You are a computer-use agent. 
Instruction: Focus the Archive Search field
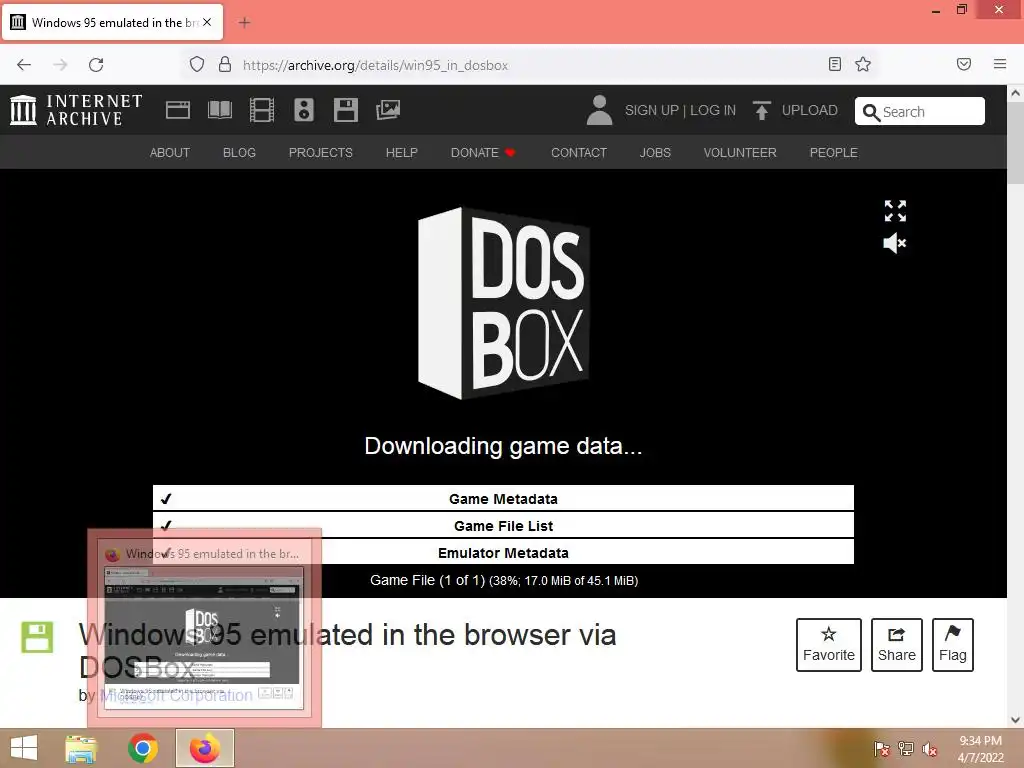(920, 111)
